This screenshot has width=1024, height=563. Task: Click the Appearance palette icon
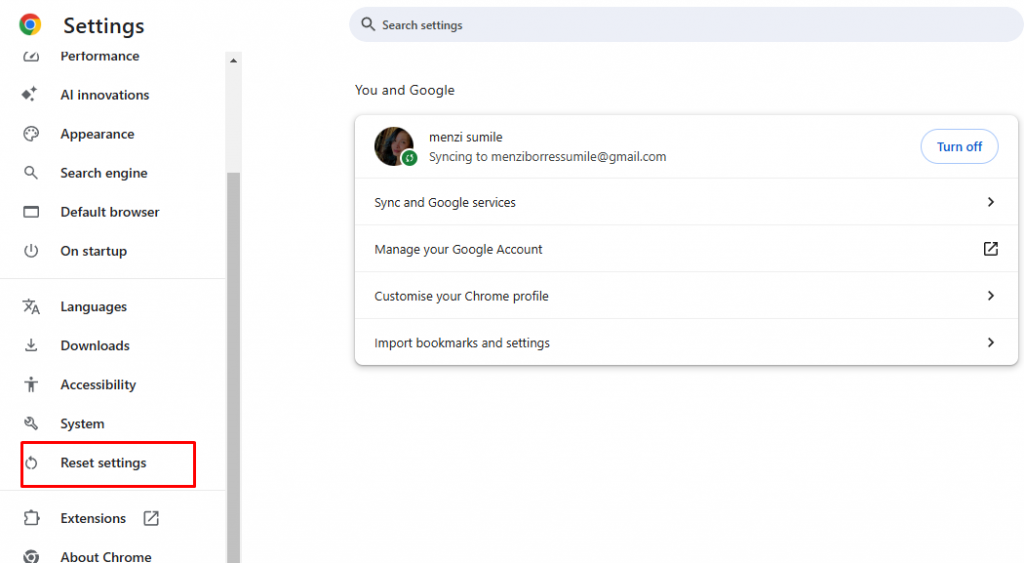(31, 134)
